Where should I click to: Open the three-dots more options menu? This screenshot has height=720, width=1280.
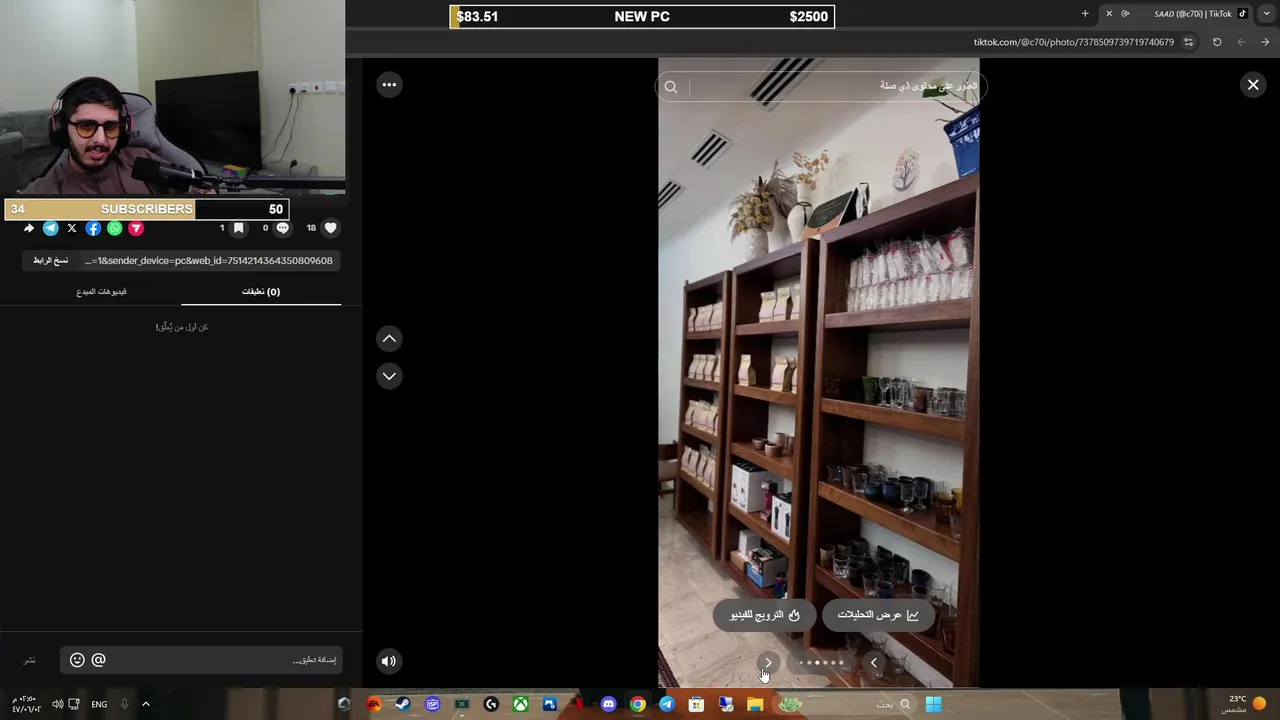(x=389, y=85)
